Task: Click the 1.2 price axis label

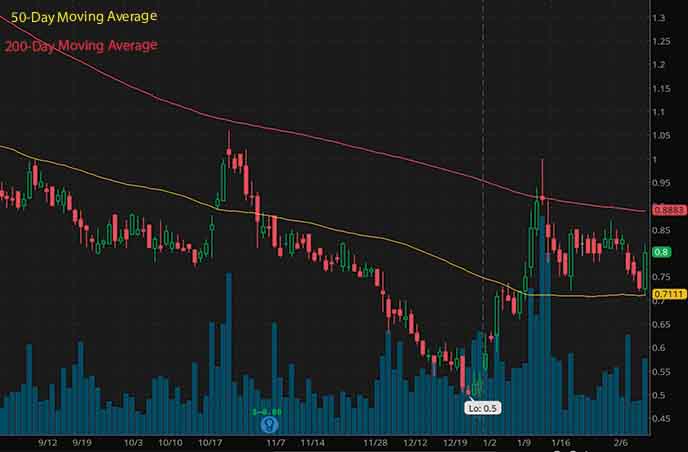Action: [659, 65]
